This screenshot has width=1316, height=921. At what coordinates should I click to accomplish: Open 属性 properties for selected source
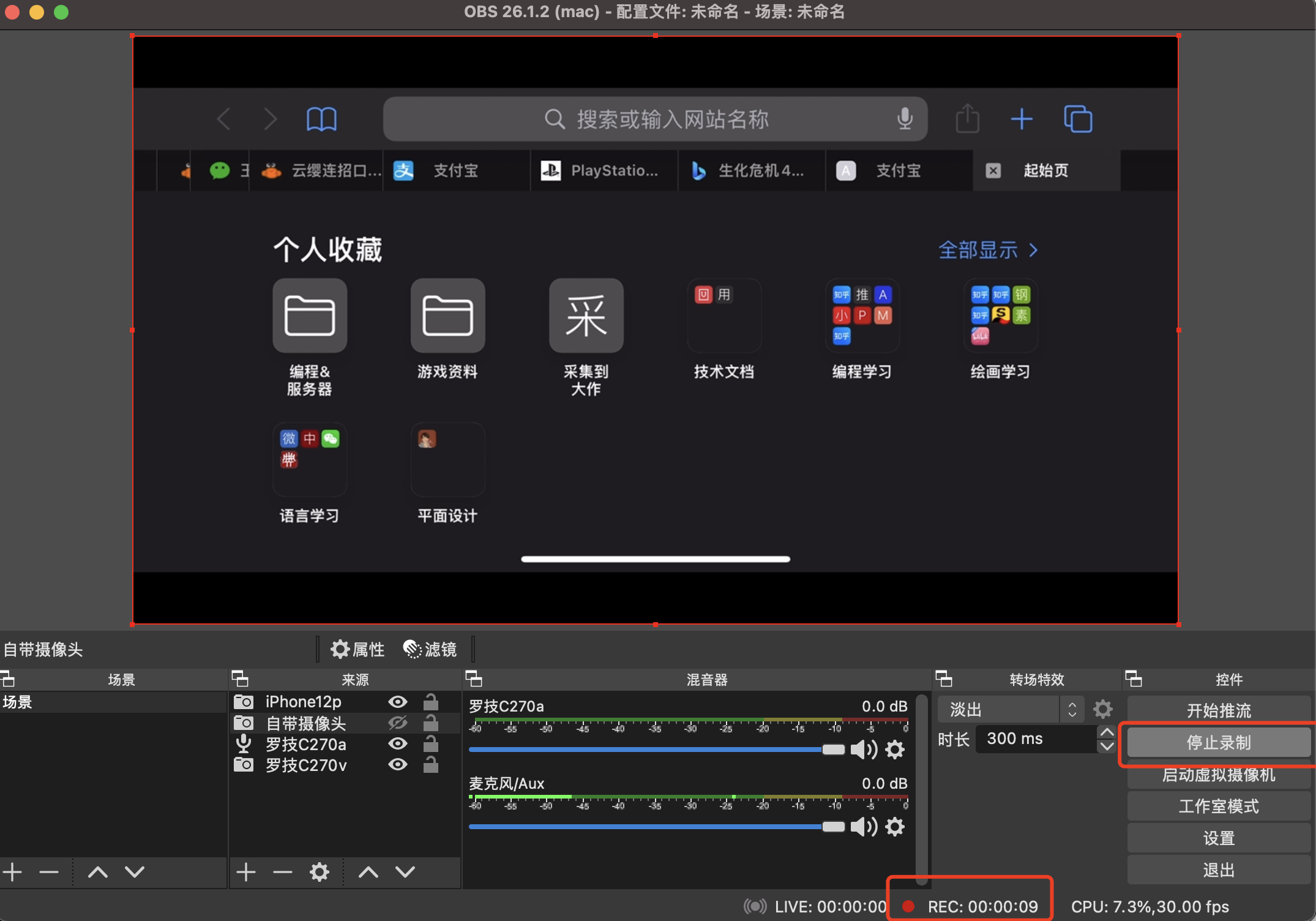[358, 649]
